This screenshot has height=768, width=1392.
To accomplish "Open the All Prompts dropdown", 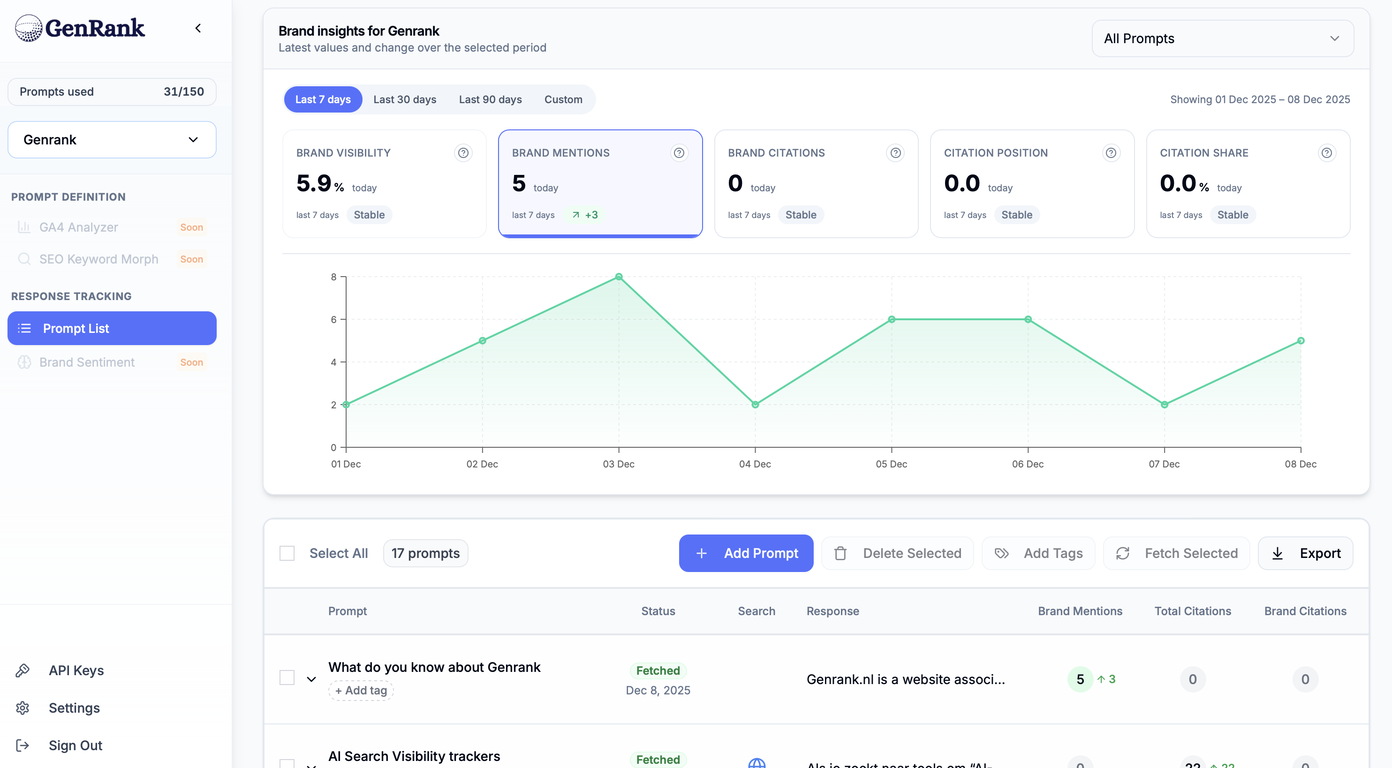I will pyautogui.click(x=1222, y=38).
